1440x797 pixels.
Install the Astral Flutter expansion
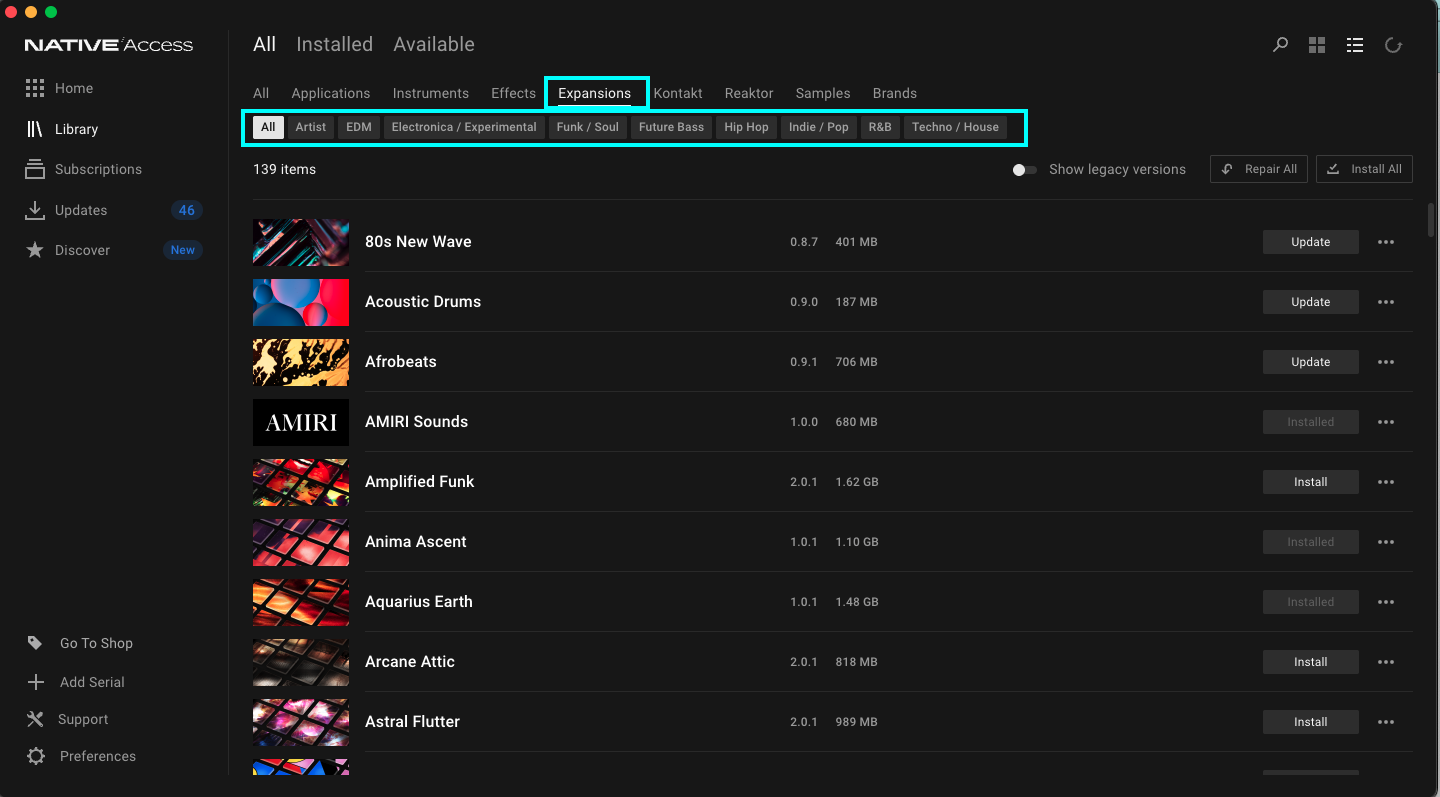click(1311, 722)
